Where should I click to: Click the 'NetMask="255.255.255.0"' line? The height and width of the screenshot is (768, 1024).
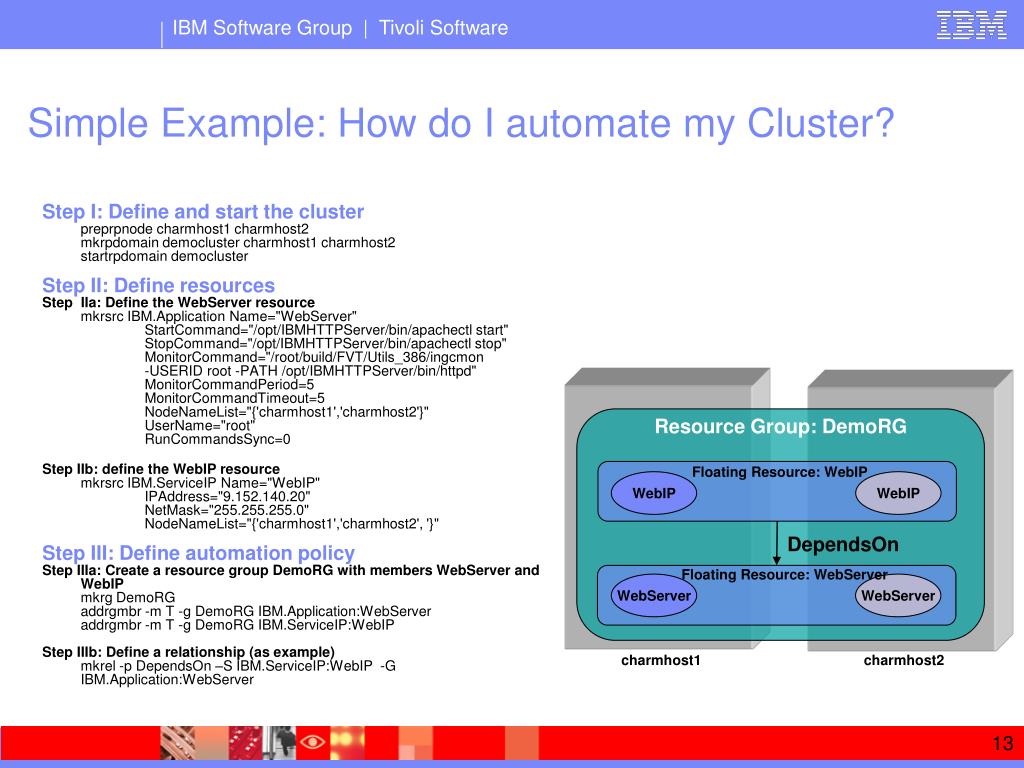coord(227,510)
